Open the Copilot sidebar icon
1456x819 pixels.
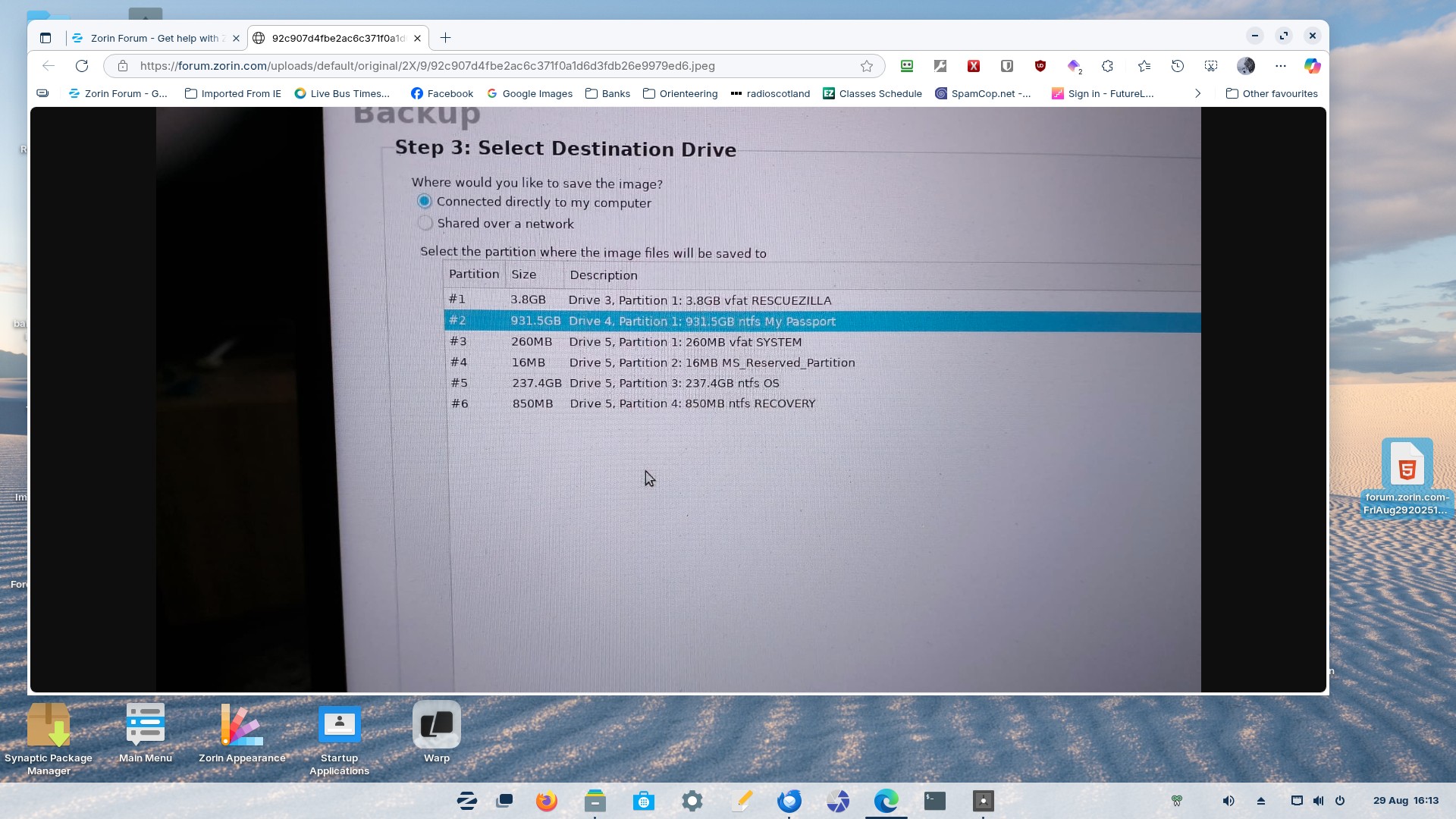(x=1312, y=66)
